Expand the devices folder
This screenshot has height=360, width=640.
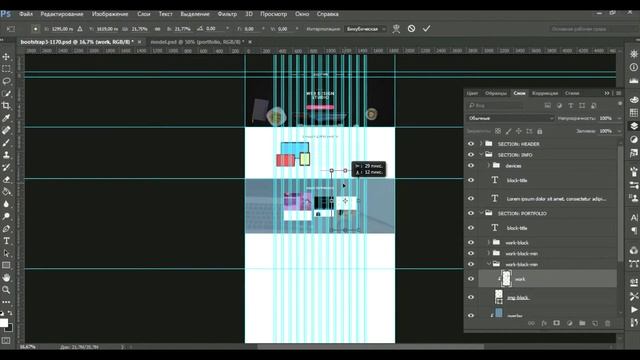(489, 166)
